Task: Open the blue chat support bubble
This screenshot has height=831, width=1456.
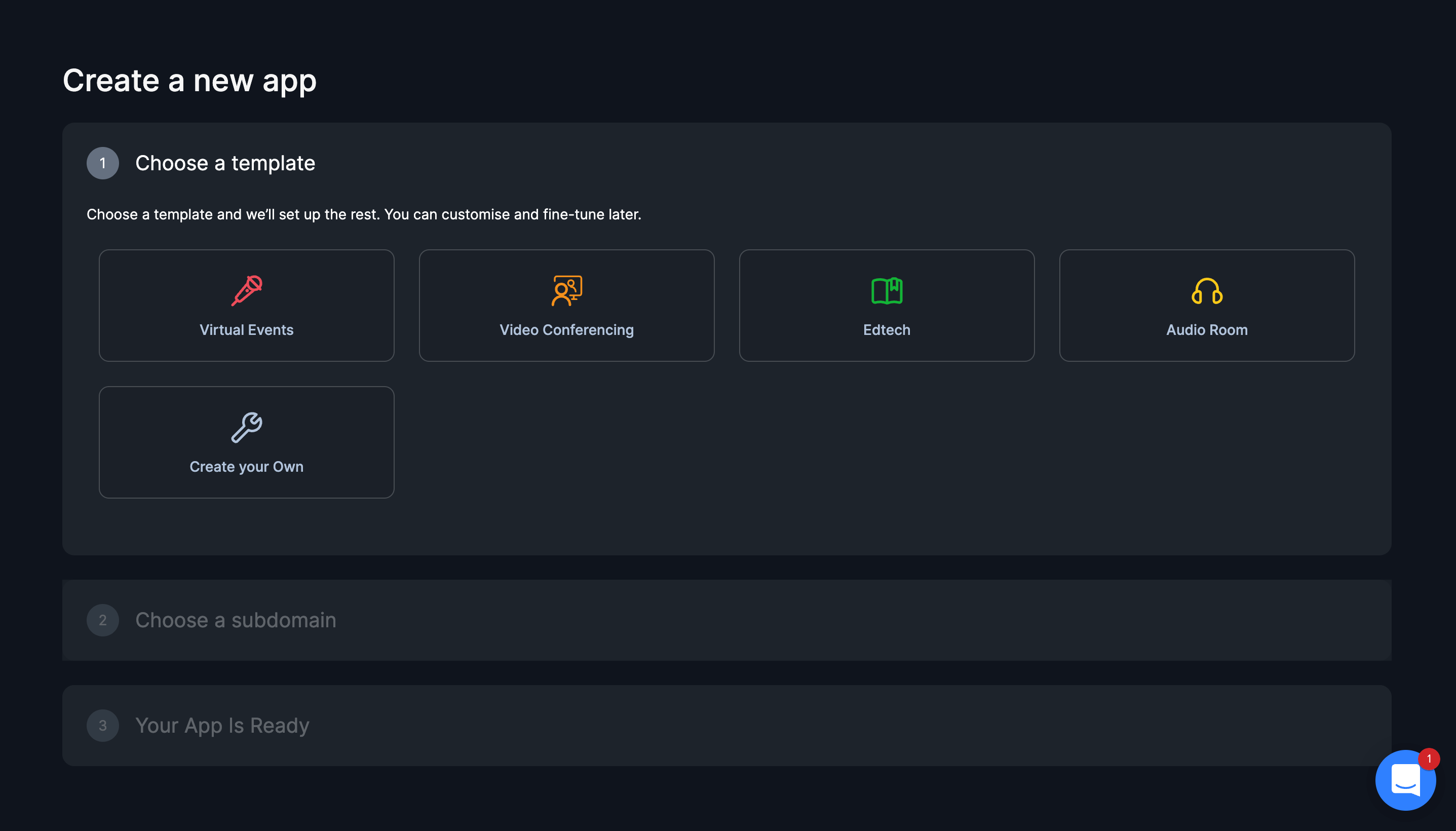Action: 1405,780
